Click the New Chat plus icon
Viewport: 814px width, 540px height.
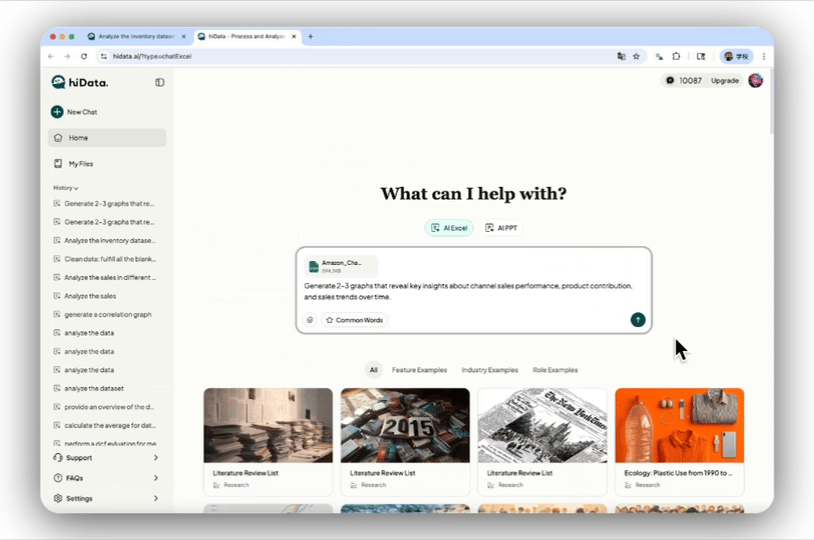coord(57,112)
